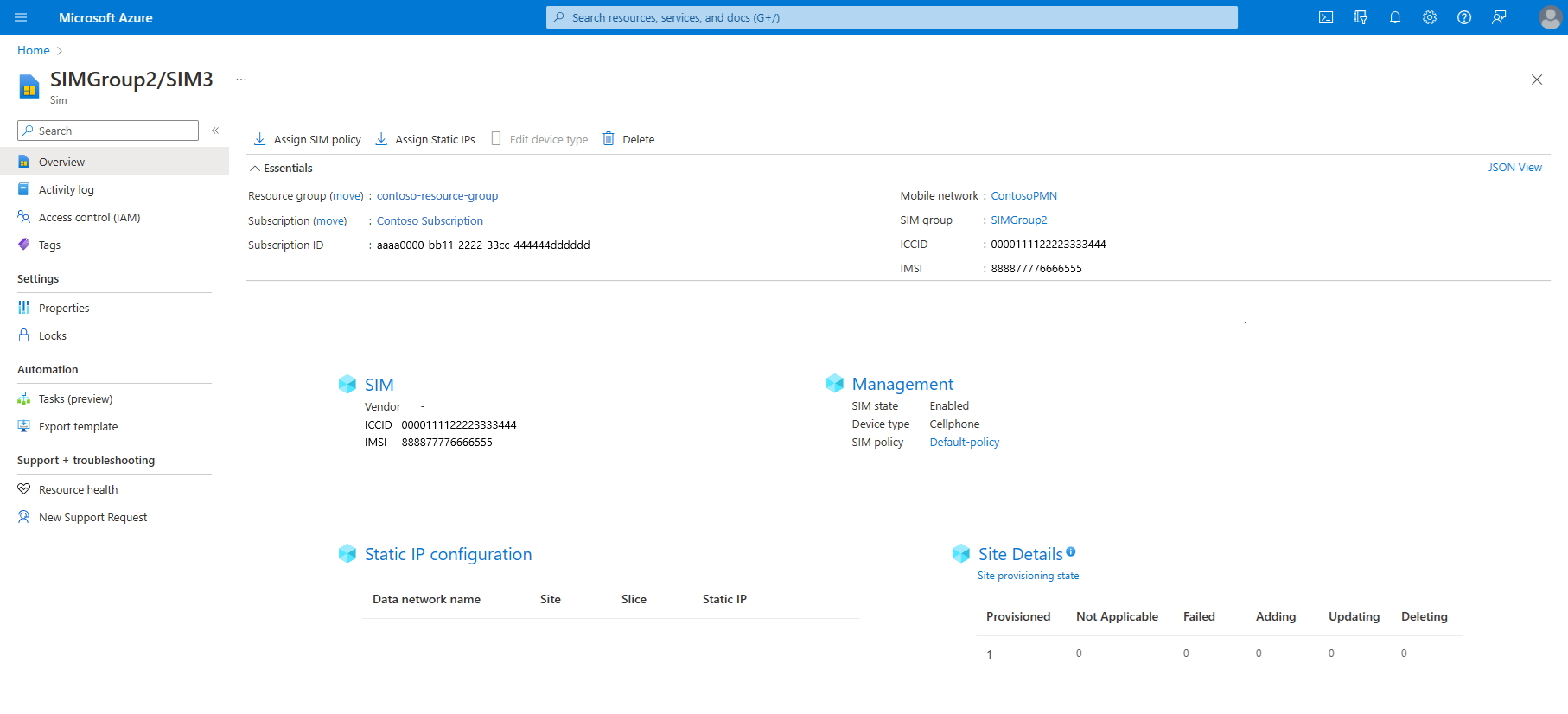This screenshot has width=1568, height=714.
Task: Collapse the Essentials section
Action: point(255,169)
